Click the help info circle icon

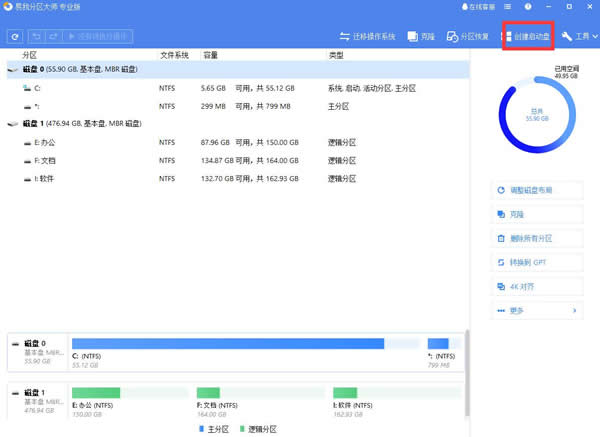pyautogui.click(x=528, y=7)
